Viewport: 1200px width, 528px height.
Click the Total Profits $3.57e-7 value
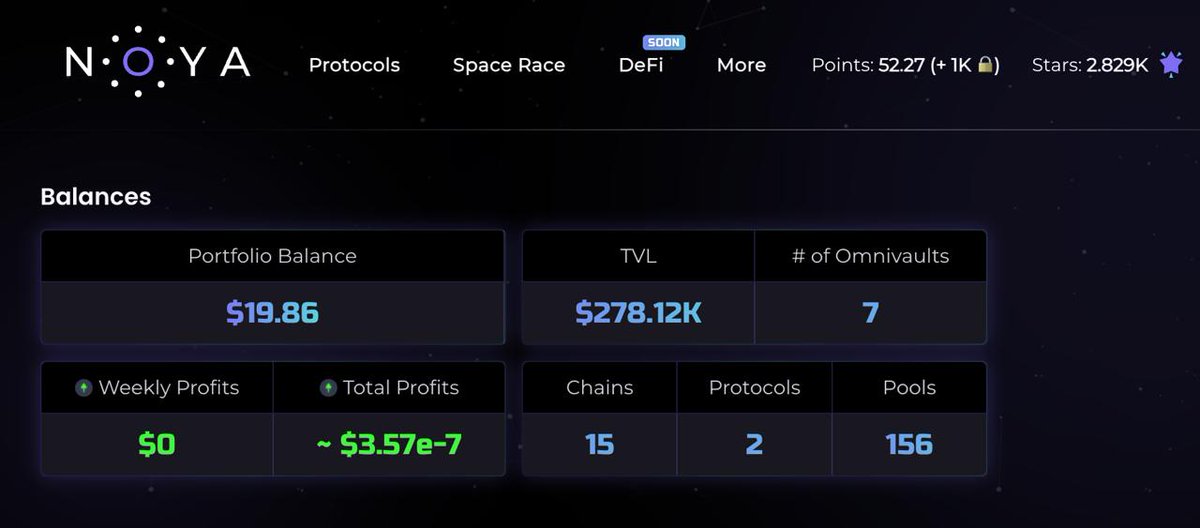389,444
